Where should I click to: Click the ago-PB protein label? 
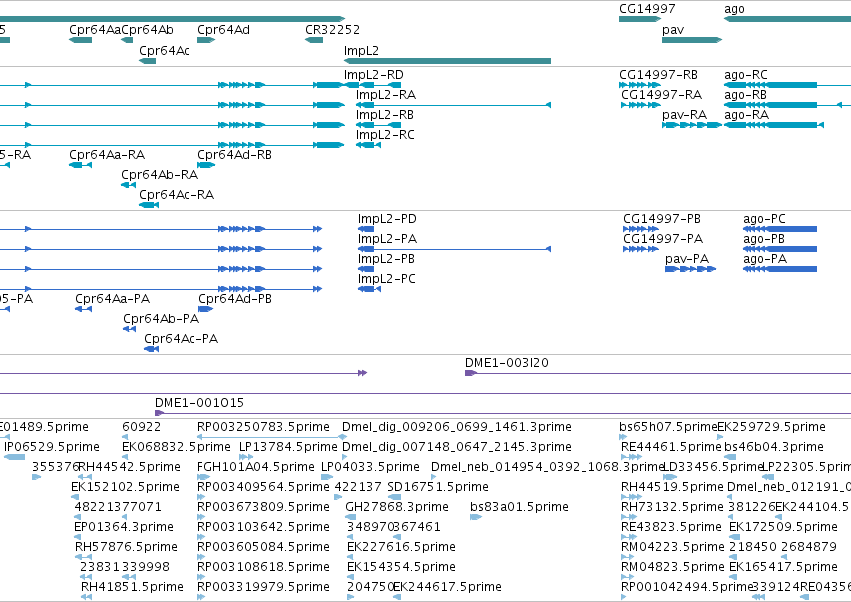764,239
